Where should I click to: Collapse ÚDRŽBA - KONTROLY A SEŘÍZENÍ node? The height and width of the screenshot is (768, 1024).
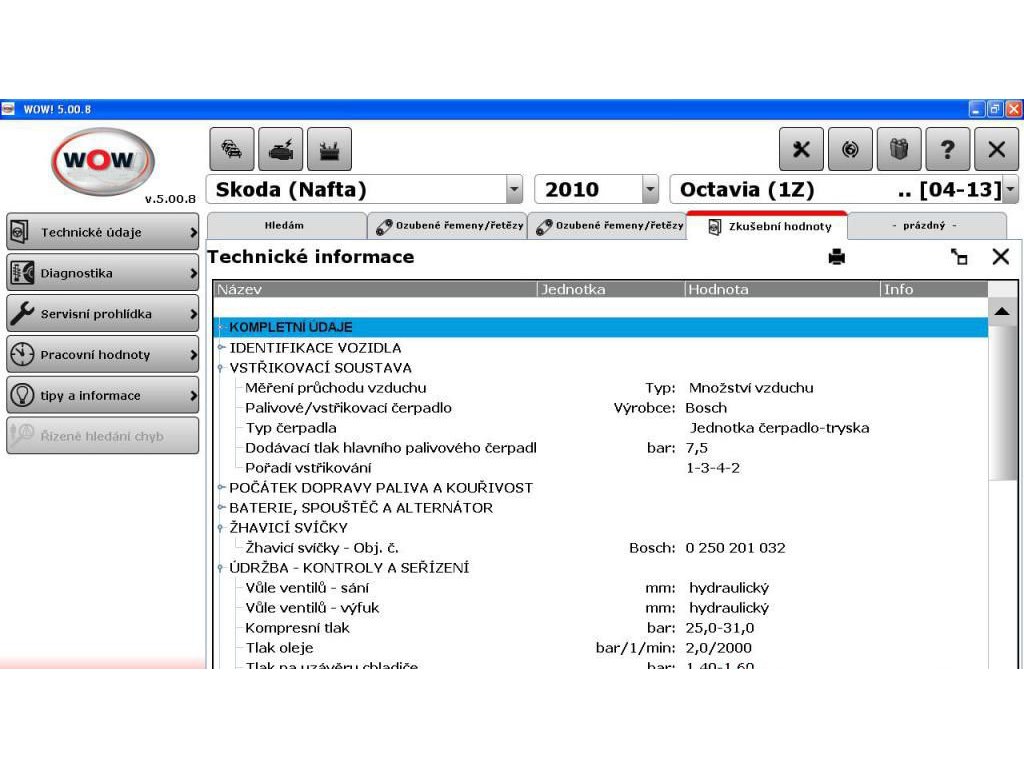click(221, 568)
